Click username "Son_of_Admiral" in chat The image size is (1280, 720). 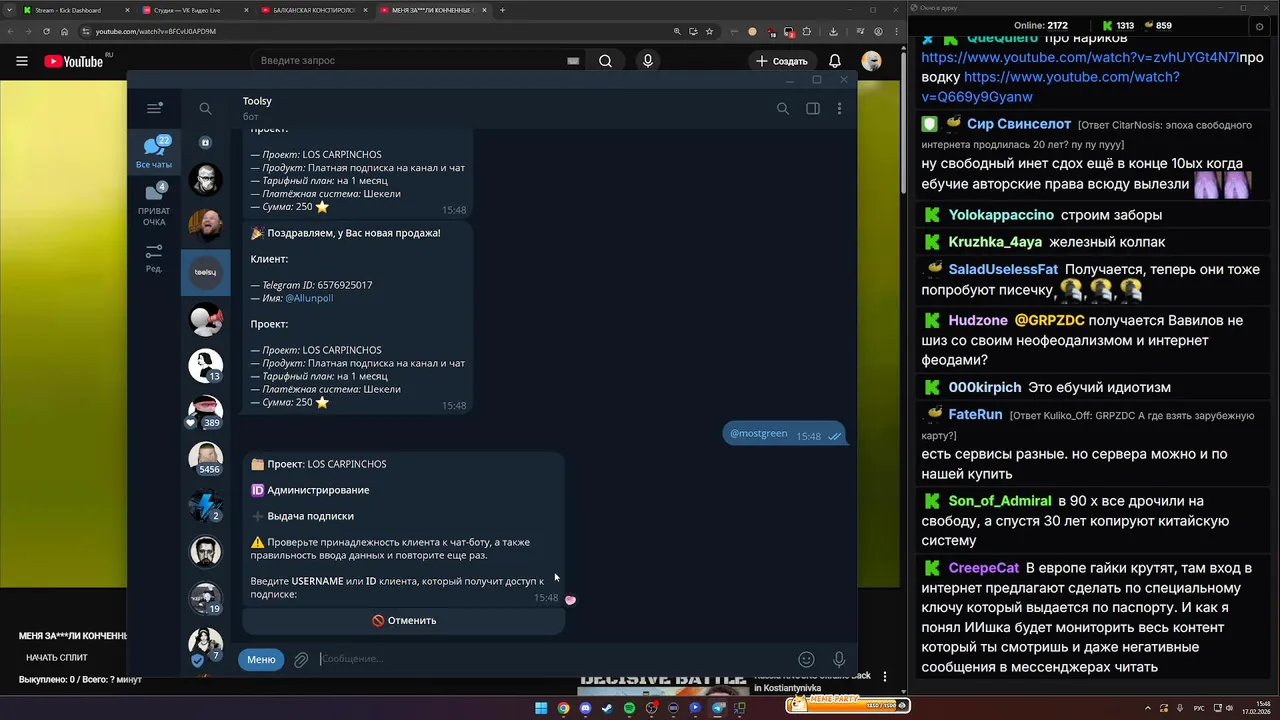click(x=1000, y=501)
